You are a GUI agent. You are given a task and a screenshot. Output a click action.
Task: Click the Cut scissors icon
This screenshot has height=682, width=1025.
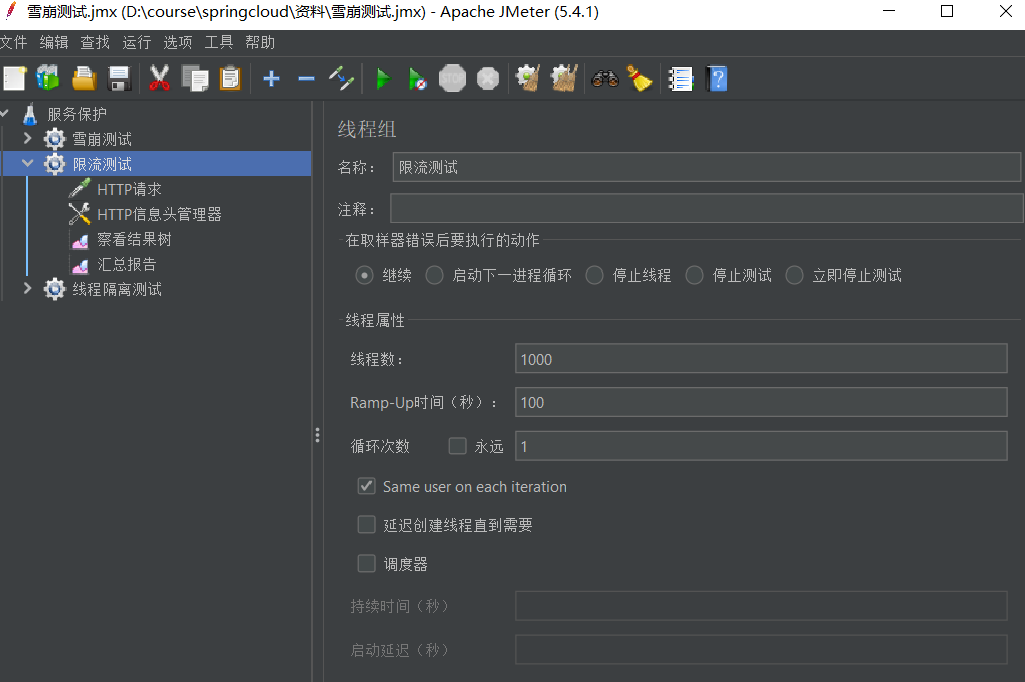coord(159,79)
